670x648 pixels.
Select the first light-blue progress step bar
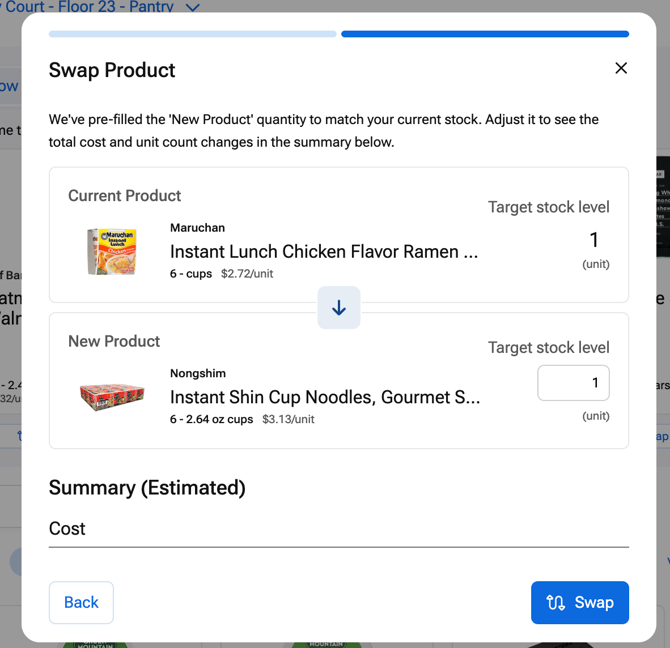pyautogui.click(x=192, y=34)
